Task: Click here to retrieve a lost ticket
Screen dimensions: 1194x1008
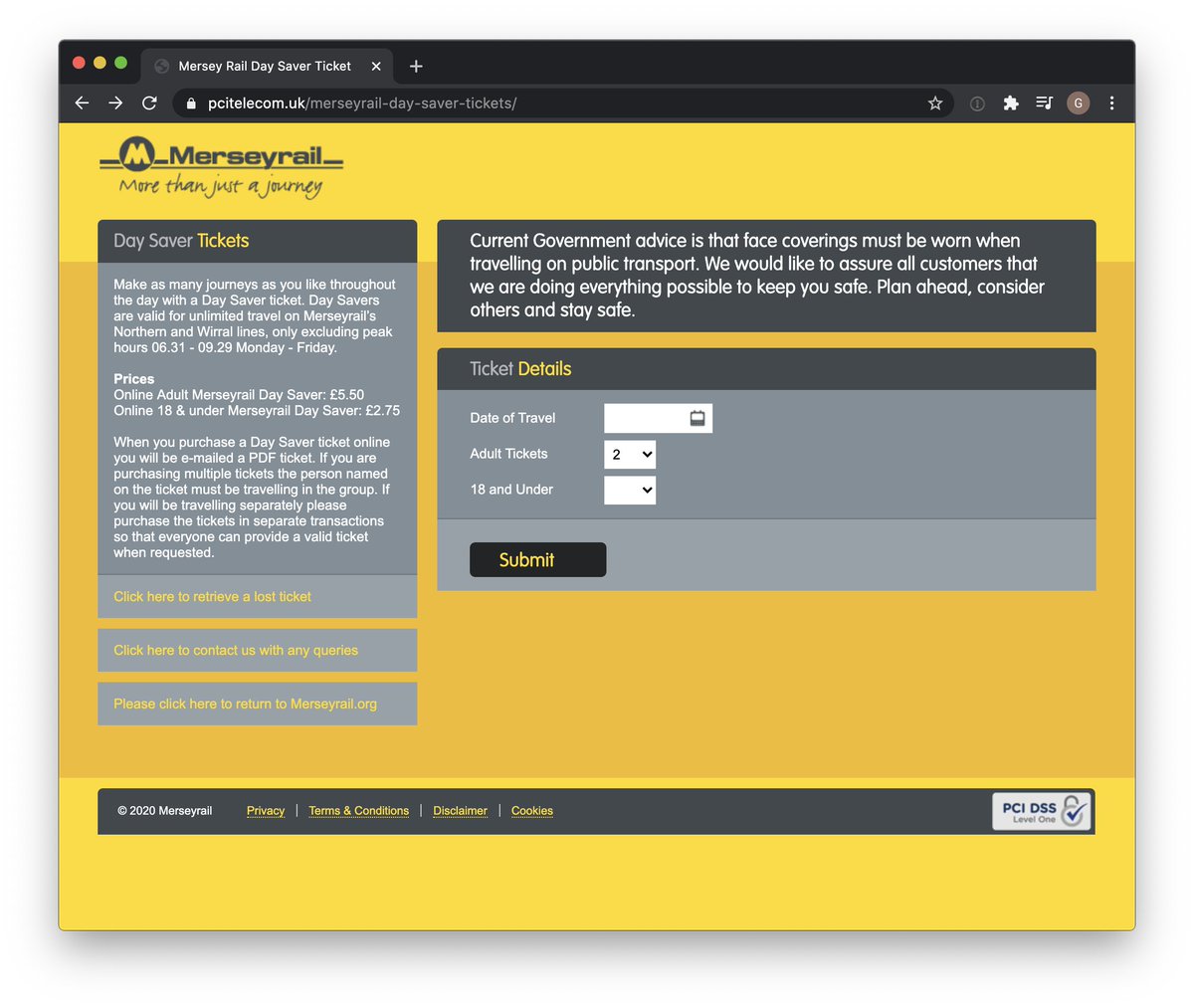Action: point(212,597)
